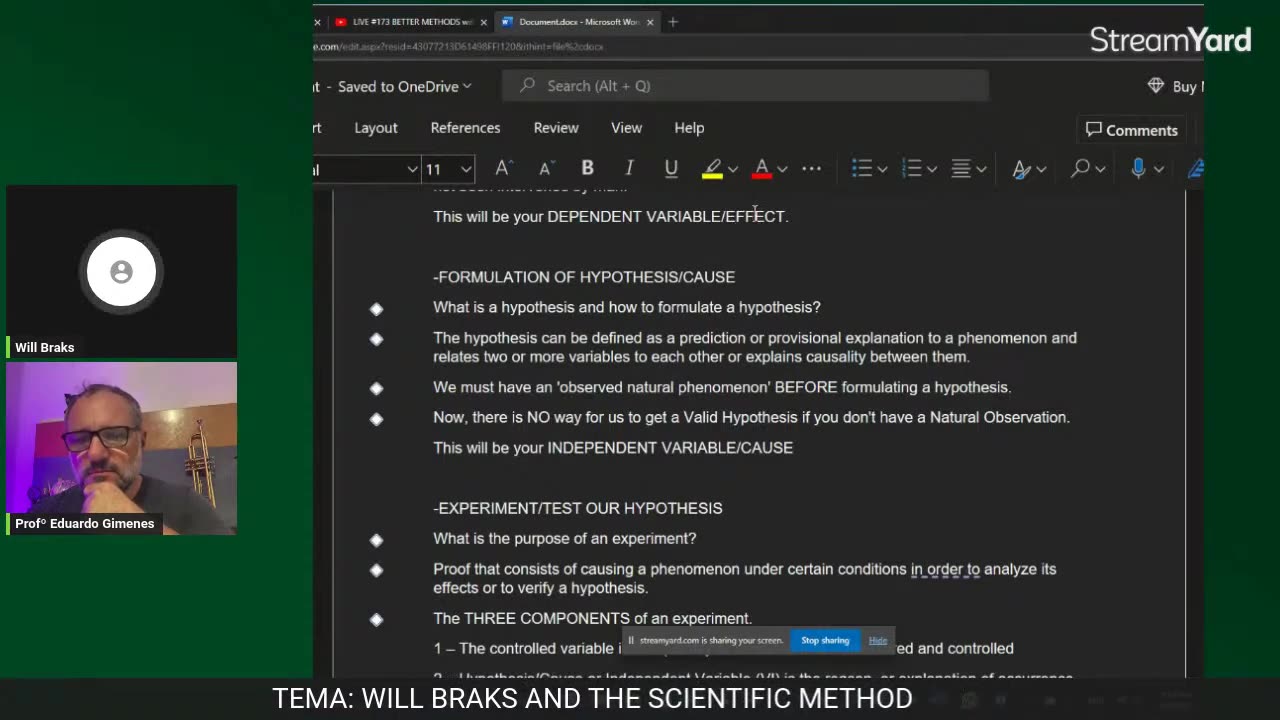The width and height of the screenshot is (1280, 720).
Task: Apply numbered list formatting
Action: (x=911, y=169)
